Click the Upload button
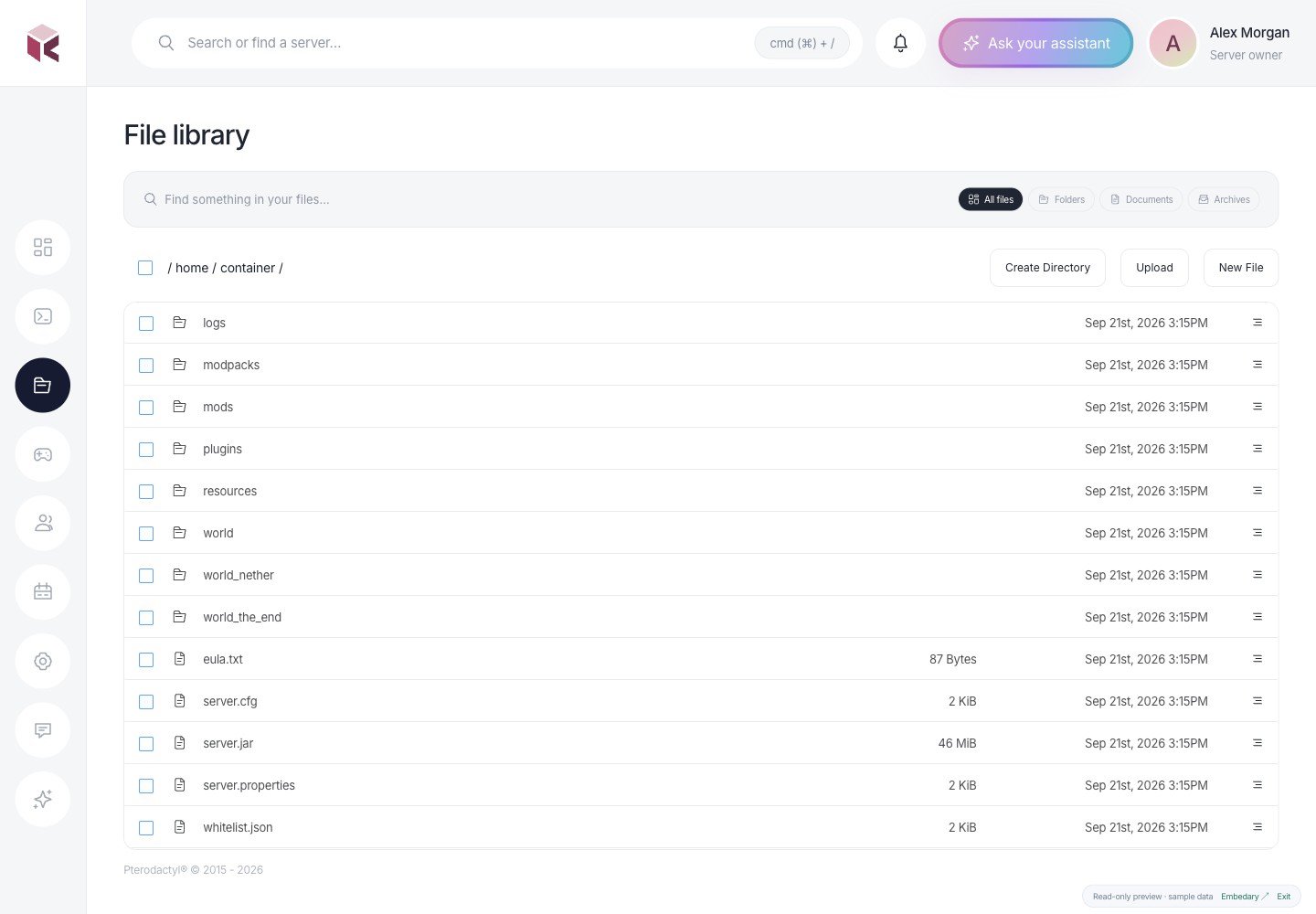The height and width of the screenshot is (914, 1316). 1154,268
